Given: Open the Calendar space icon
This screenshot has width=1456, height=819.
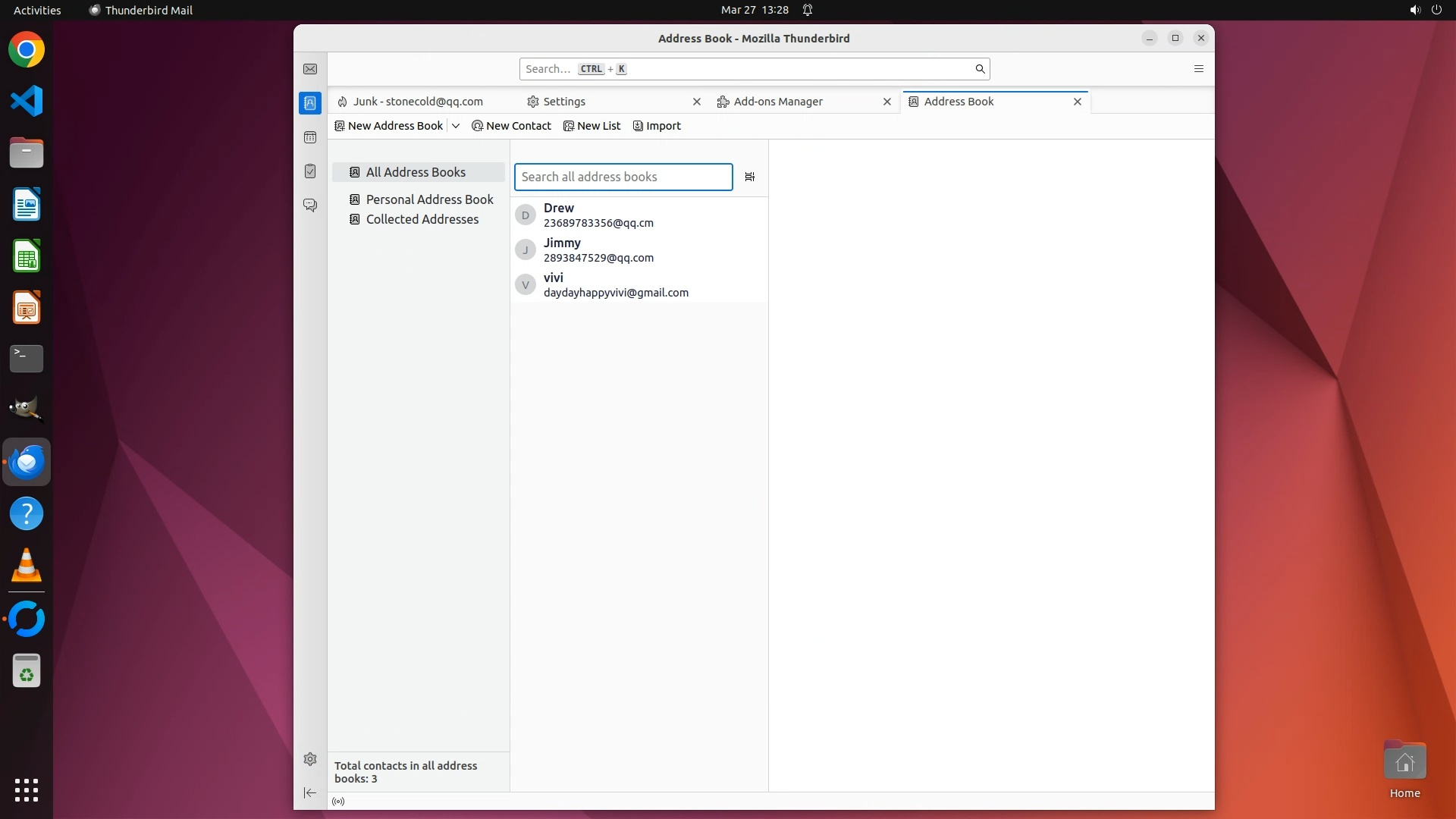Looking at the screenshot, I should coord(310,137).
